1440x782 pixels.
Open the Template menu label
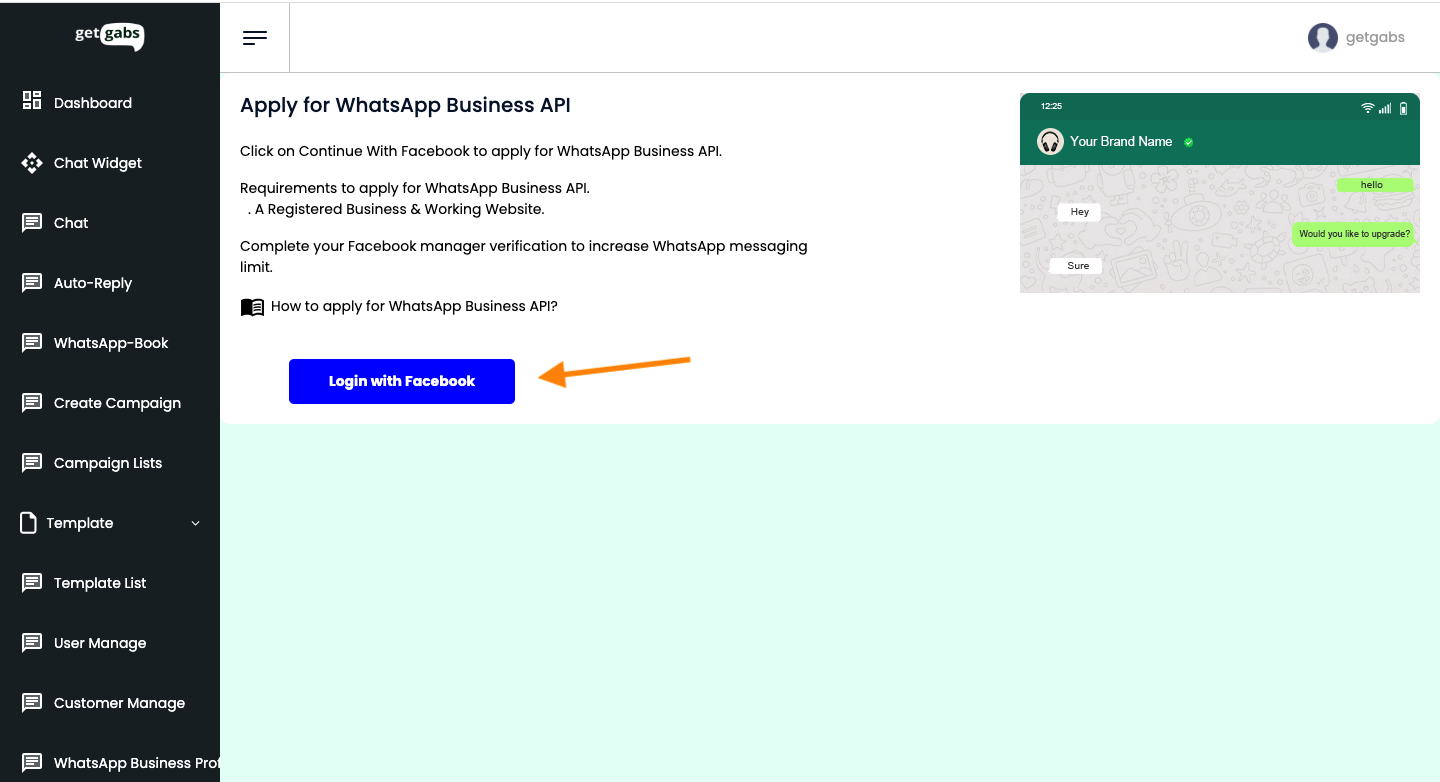[x=80, y=523]
